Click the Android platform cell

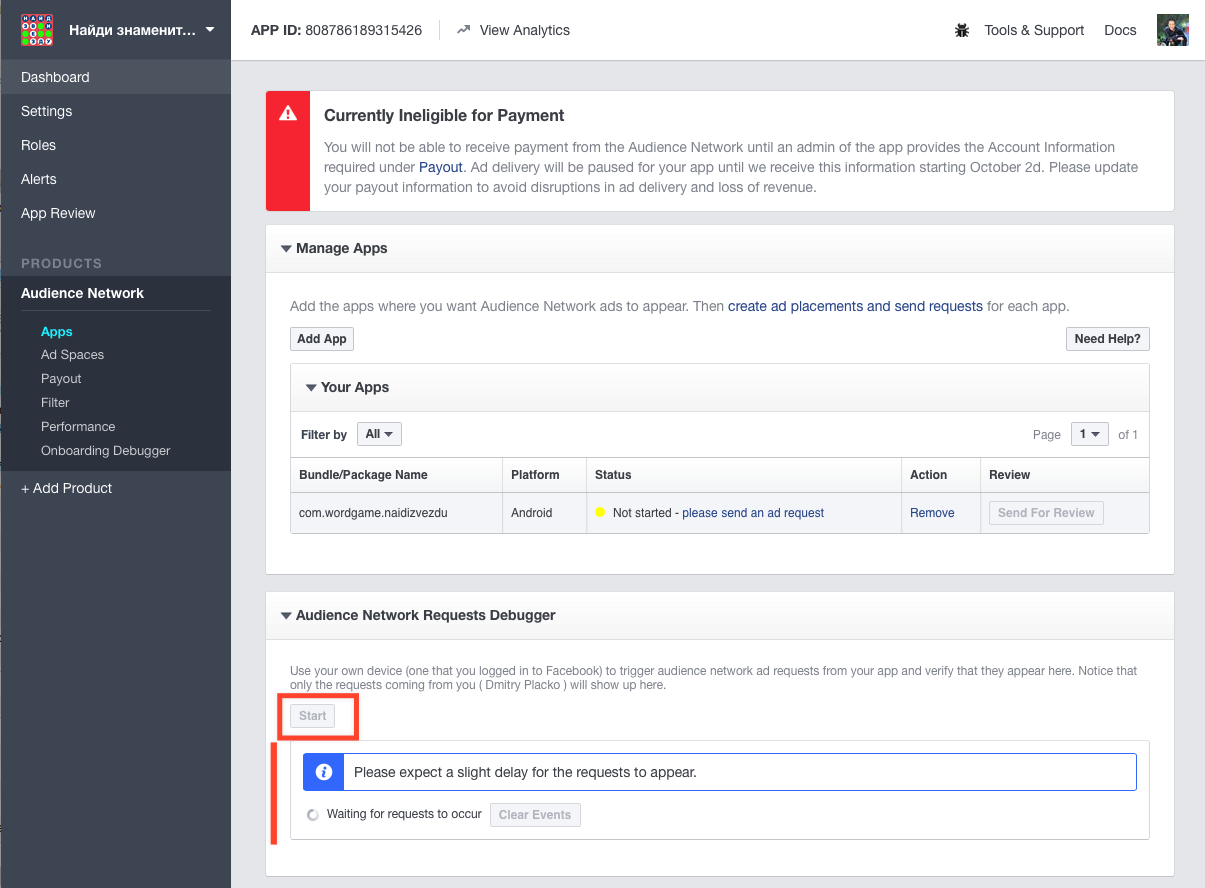click(544, 513)
